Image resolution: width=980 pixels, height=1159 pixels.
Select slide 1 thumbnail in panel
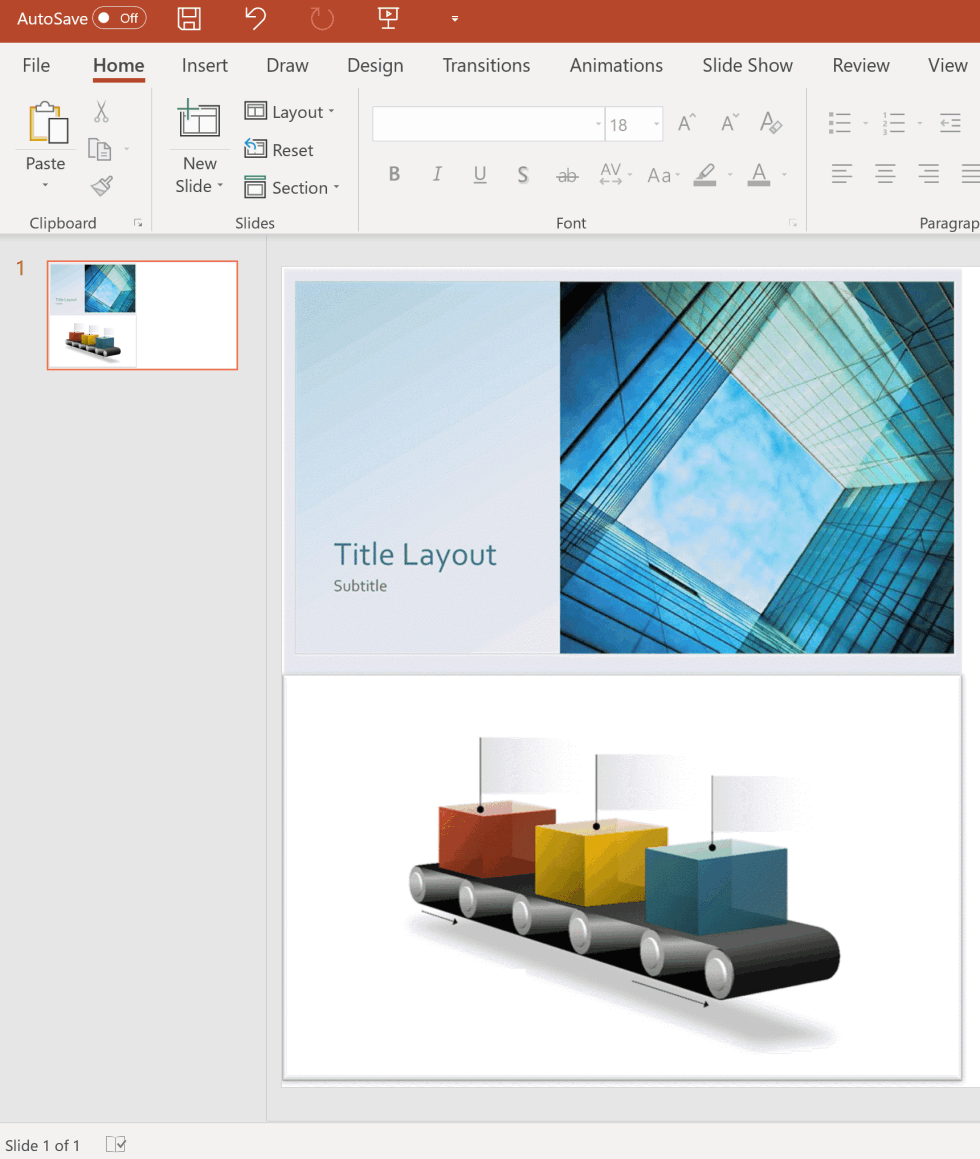(142, 315)
